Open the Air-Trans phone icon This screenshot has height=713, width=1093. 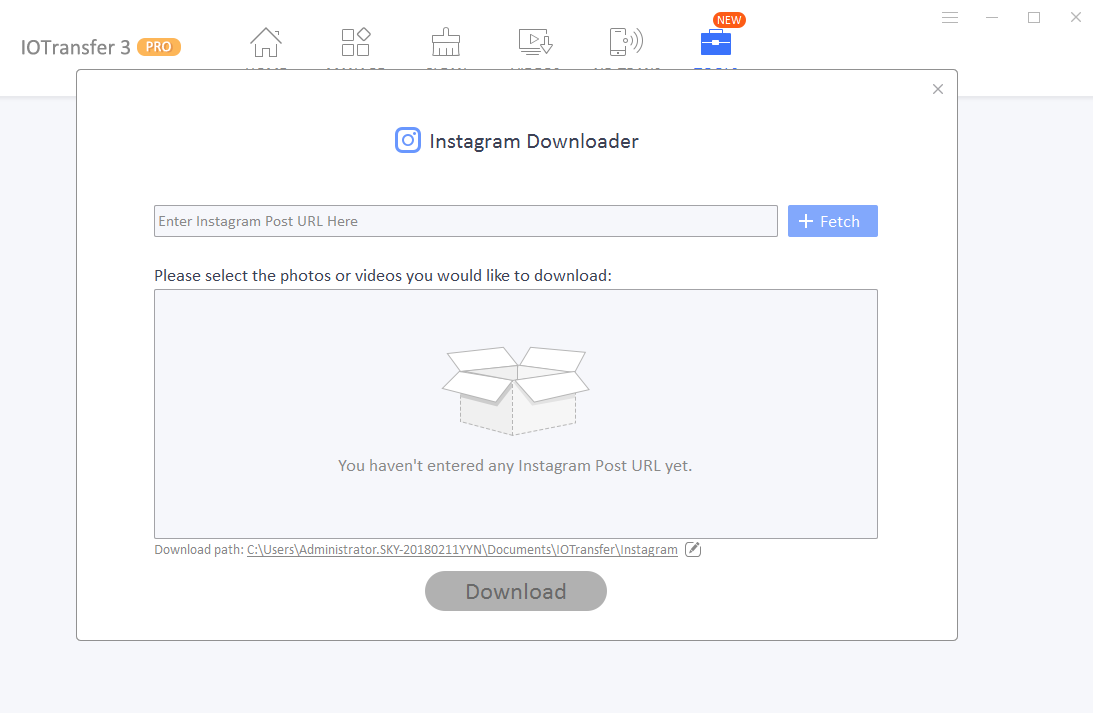(626, 43)
